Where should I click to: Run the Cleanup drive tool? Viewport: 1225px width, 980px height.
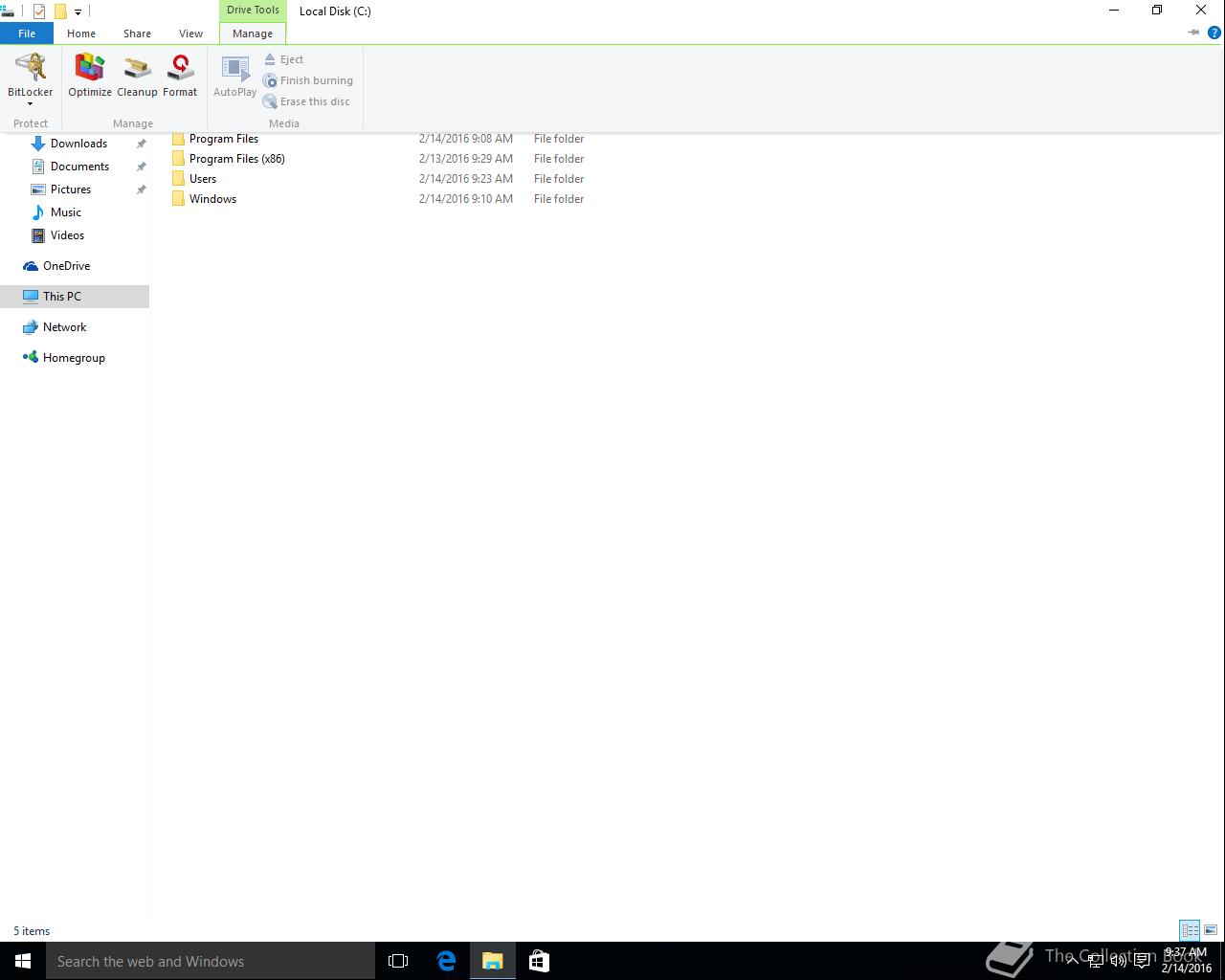tap(137, 76)
